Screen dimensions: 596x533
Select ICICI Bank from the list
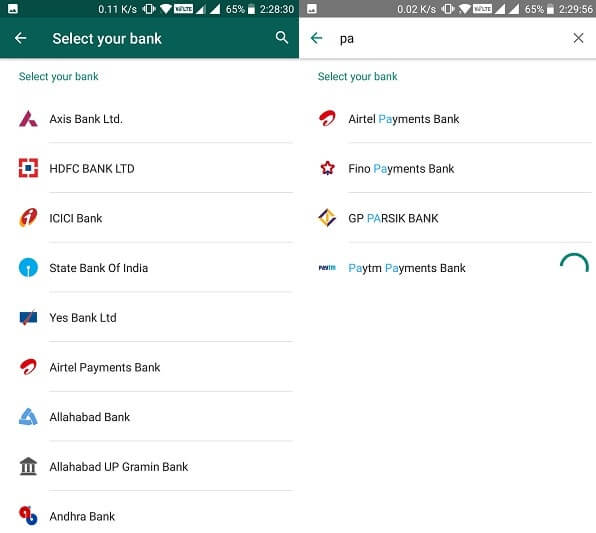point(149,218)
